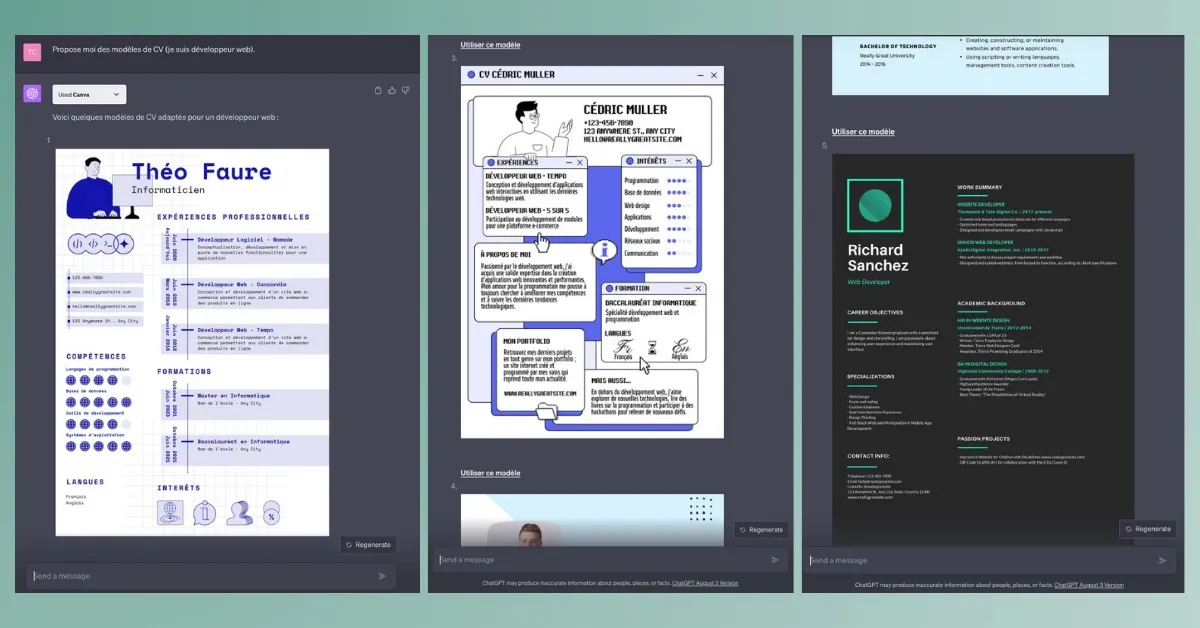Image resolution: width=1200 pixels, height=628 pixels.
Task: Open 'Utiliser ce modèle' link above Richard Sanchez CV
Action: point(863,132)
